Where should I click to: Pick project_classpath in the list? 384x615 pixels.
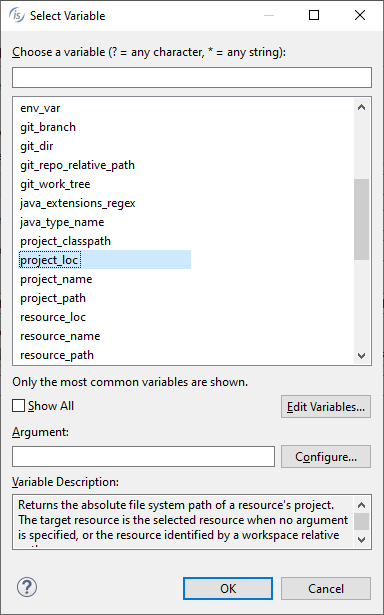pyautogui.click(x=65, y=241)
